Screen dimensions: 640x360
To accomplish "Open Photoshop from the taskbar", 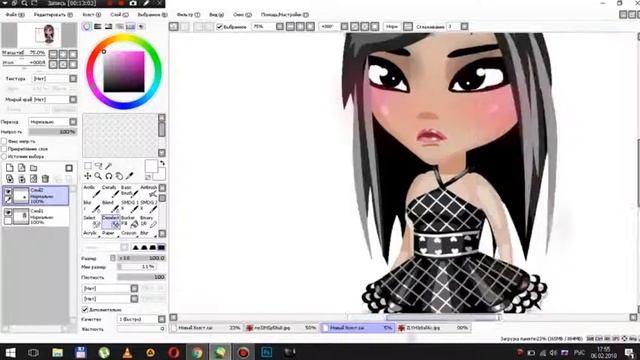I will [267, 352].
